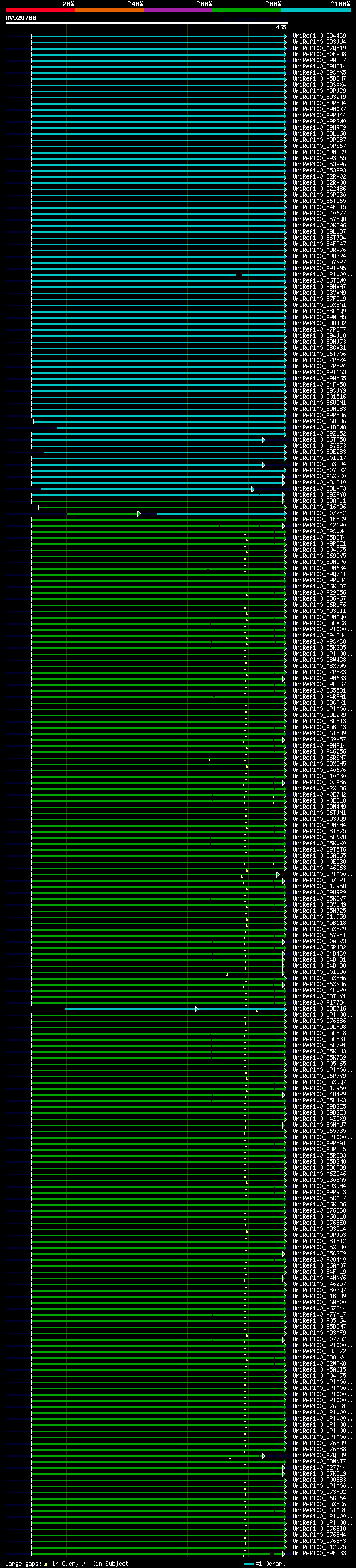Select hit label UniRef100_A1BQW8
356x1568 pixels.
319,427
